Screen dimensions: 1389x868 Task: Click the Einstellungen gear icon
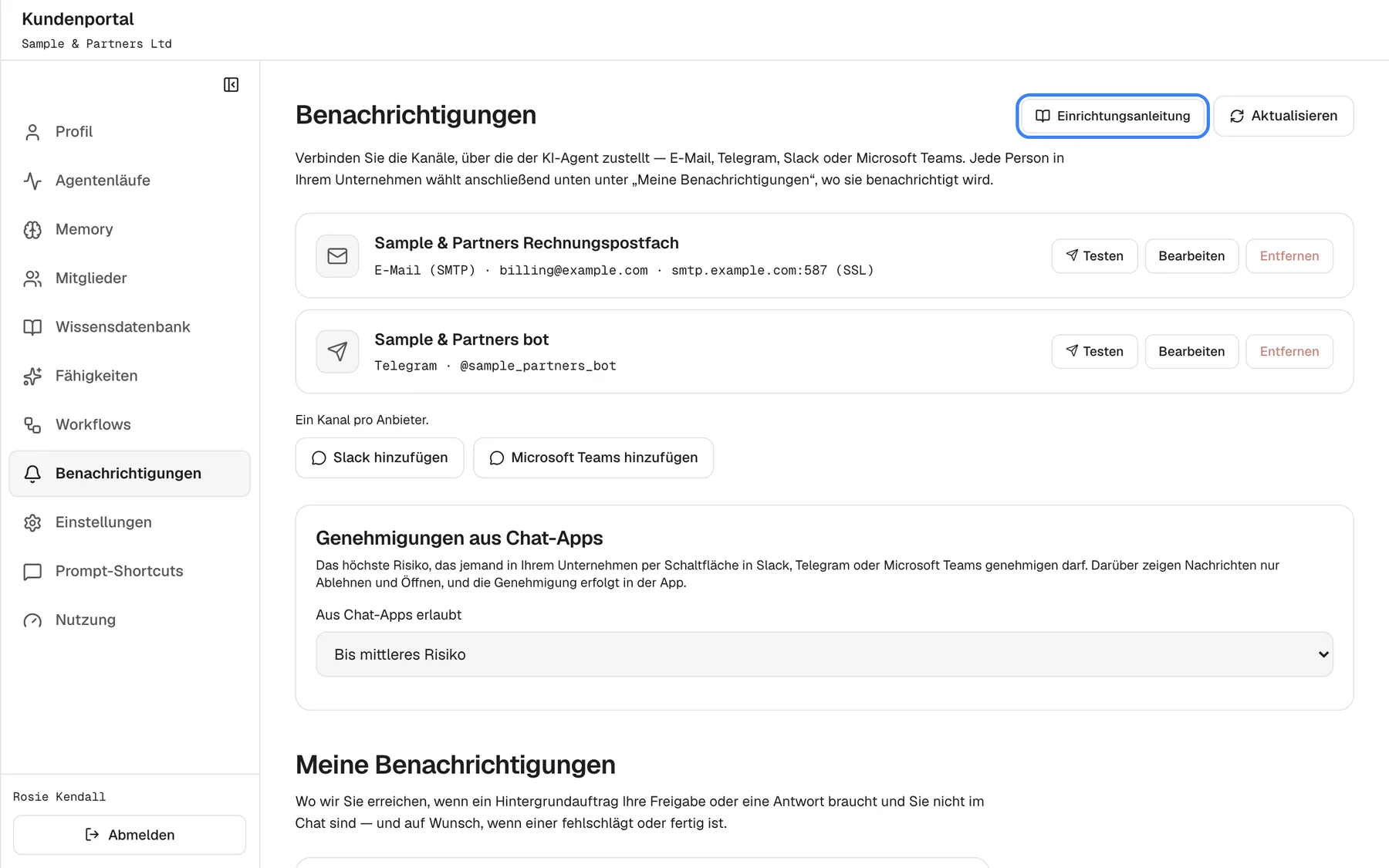tap(32, 522)
